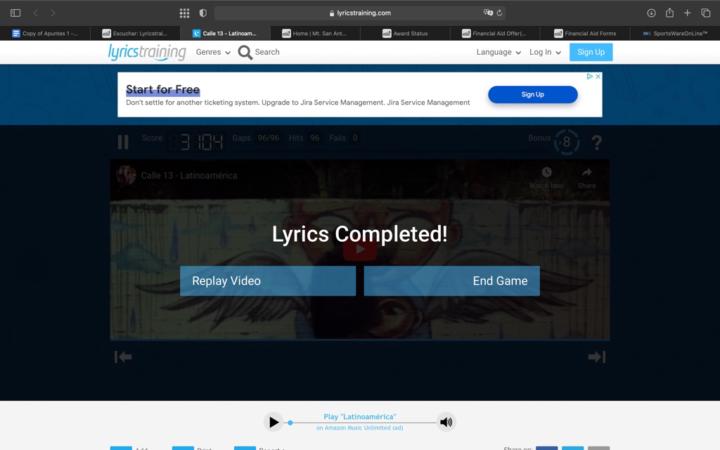720x450 pixels.
Task: Switch to the Financial Aid Forms tab
Action: pos(585,33)
